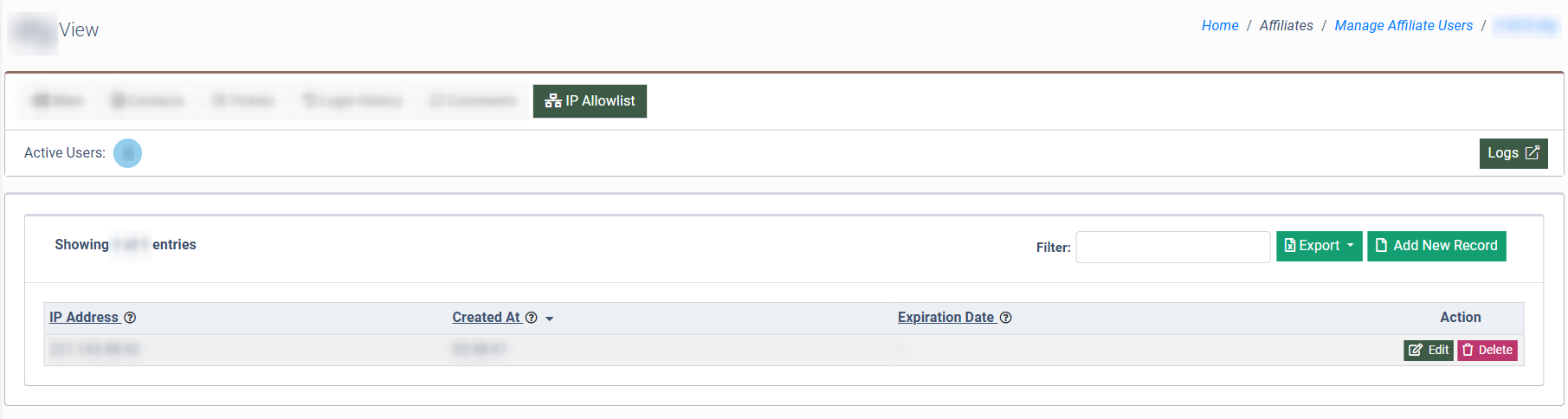Sort table by IP Address column
The image size is (1568, 419).
(84, 318)
